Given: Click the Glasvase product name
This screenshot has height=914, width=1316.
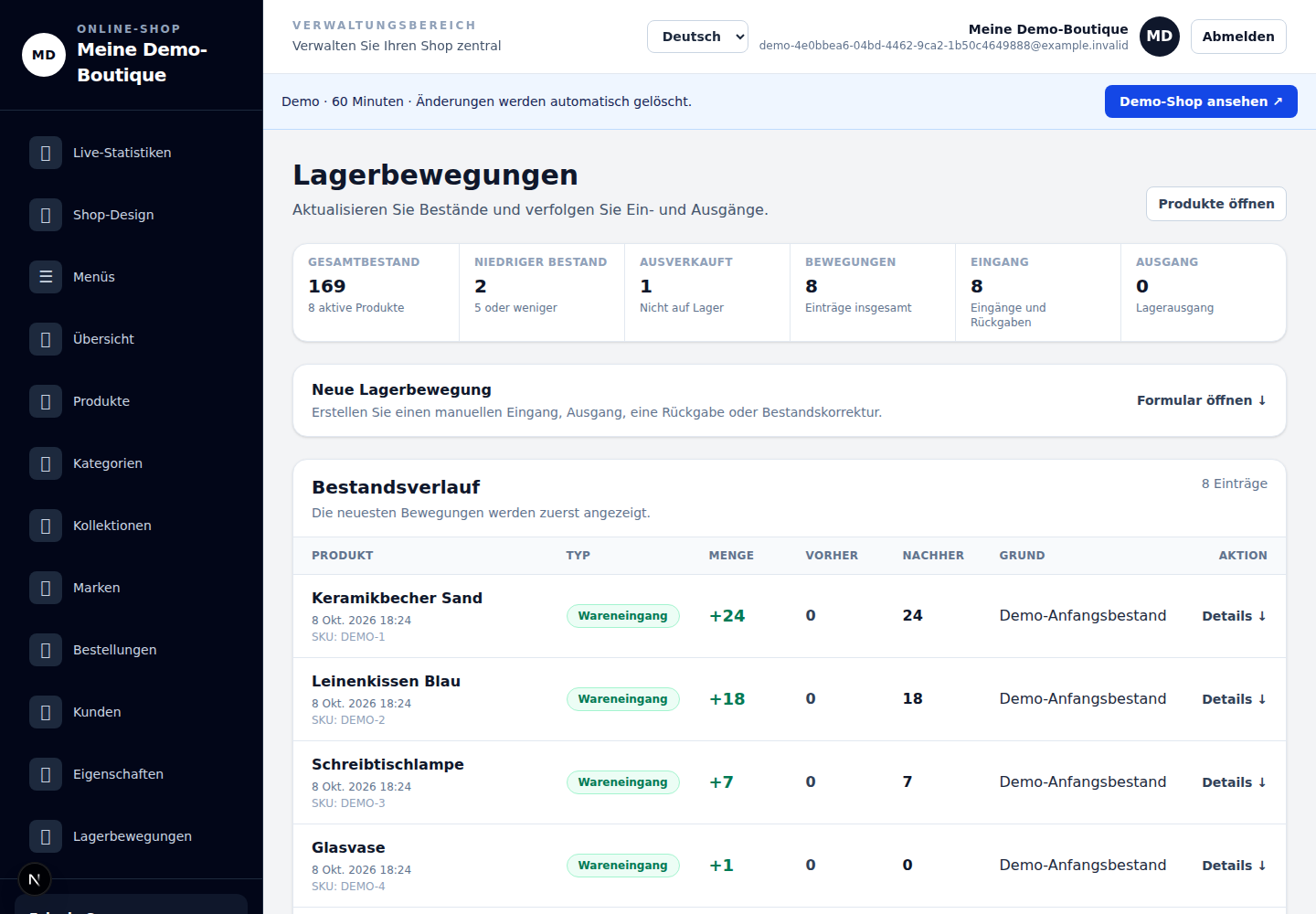Looking at the screenshot, I should pyautogui.click(x=348, y=847).
